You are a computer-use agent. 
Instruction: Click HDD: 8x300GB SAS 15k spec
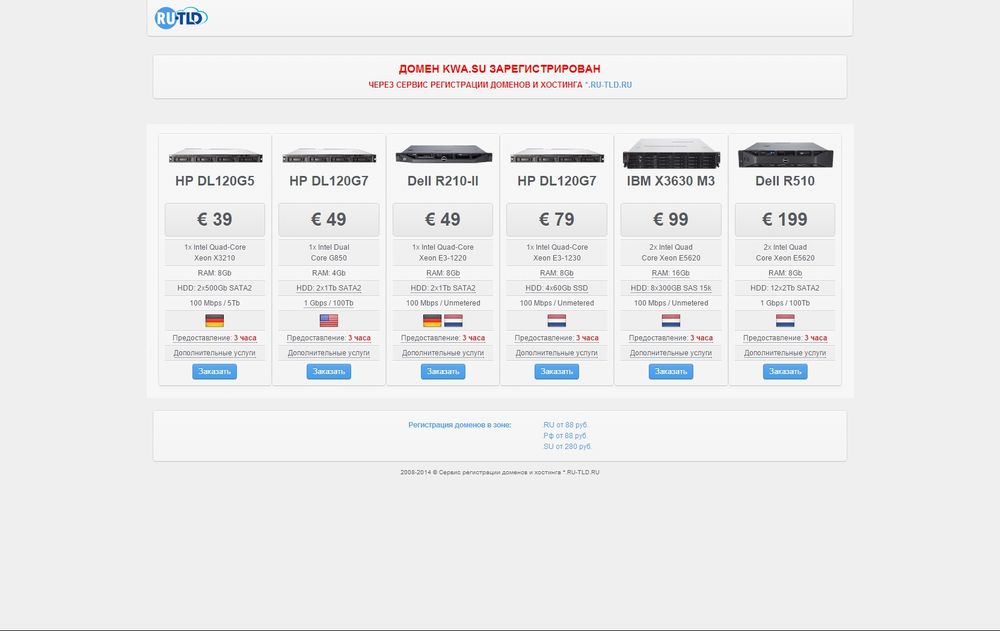(671, 288)
